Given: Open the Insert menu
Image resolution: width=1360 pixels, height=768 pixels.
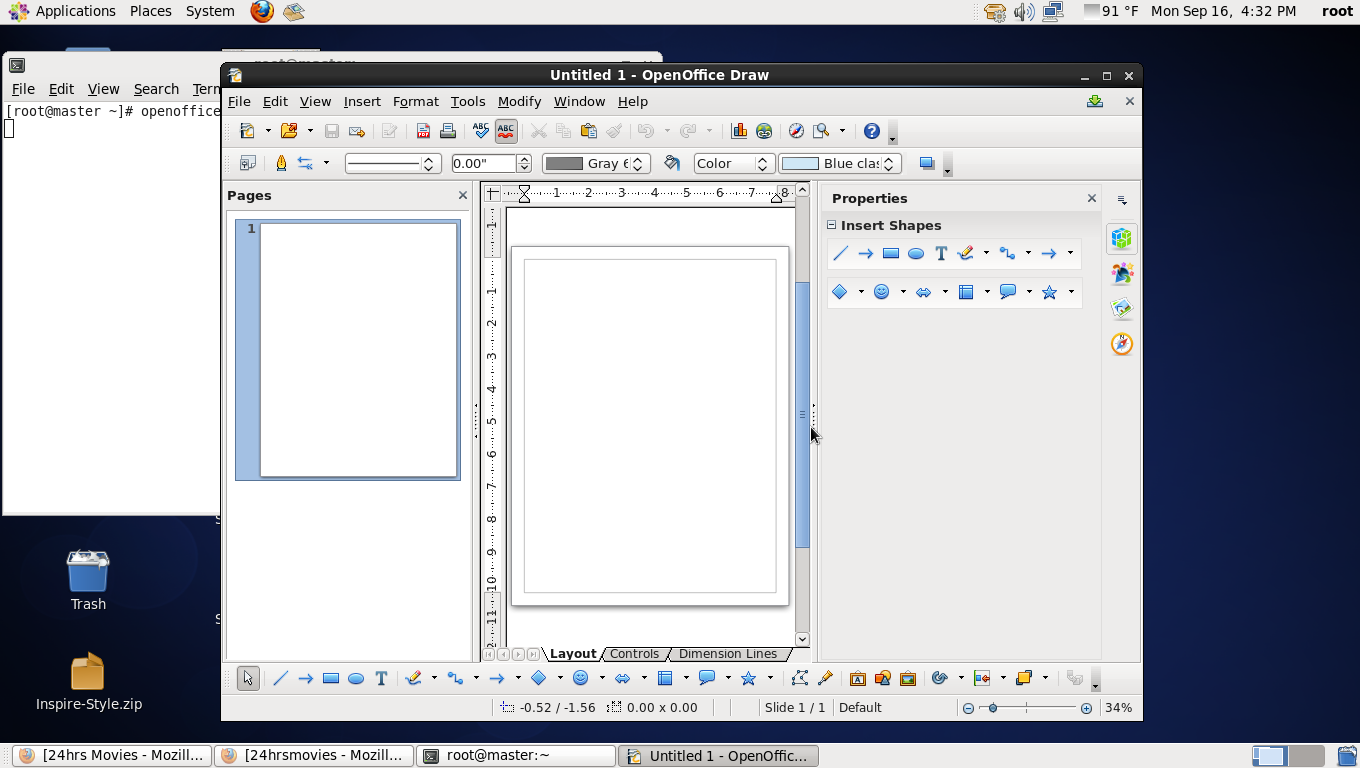Looking at the screenshot, I should [362, 101].
